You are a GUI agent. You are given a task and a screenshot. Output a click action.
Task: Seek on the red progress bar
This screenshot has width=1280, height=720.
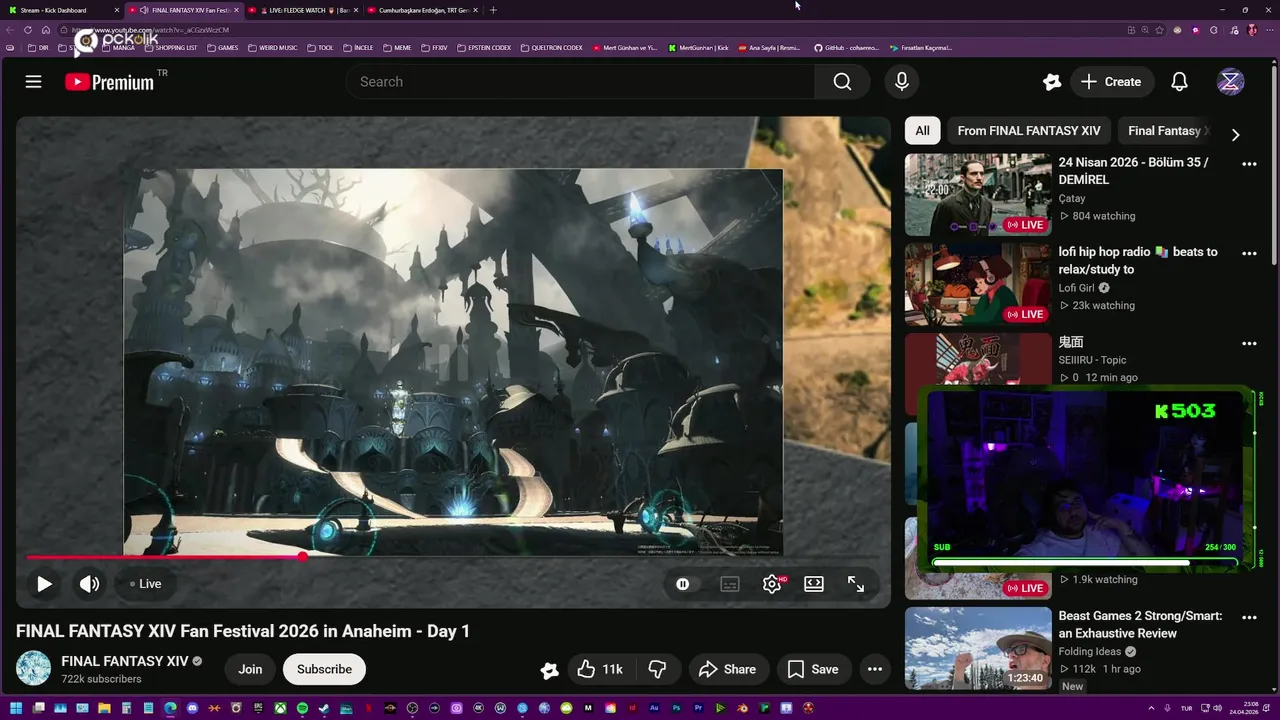tap(452, 557)
